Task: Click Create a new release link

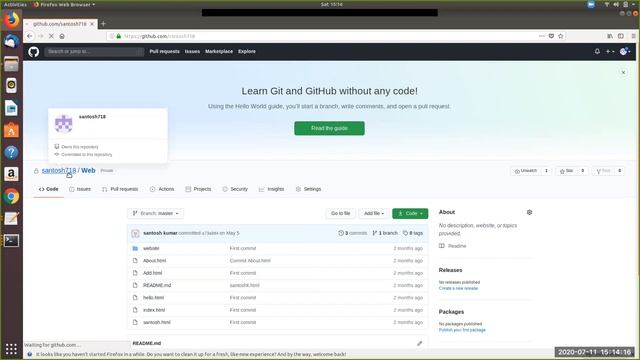Action: tap(458, 288)
